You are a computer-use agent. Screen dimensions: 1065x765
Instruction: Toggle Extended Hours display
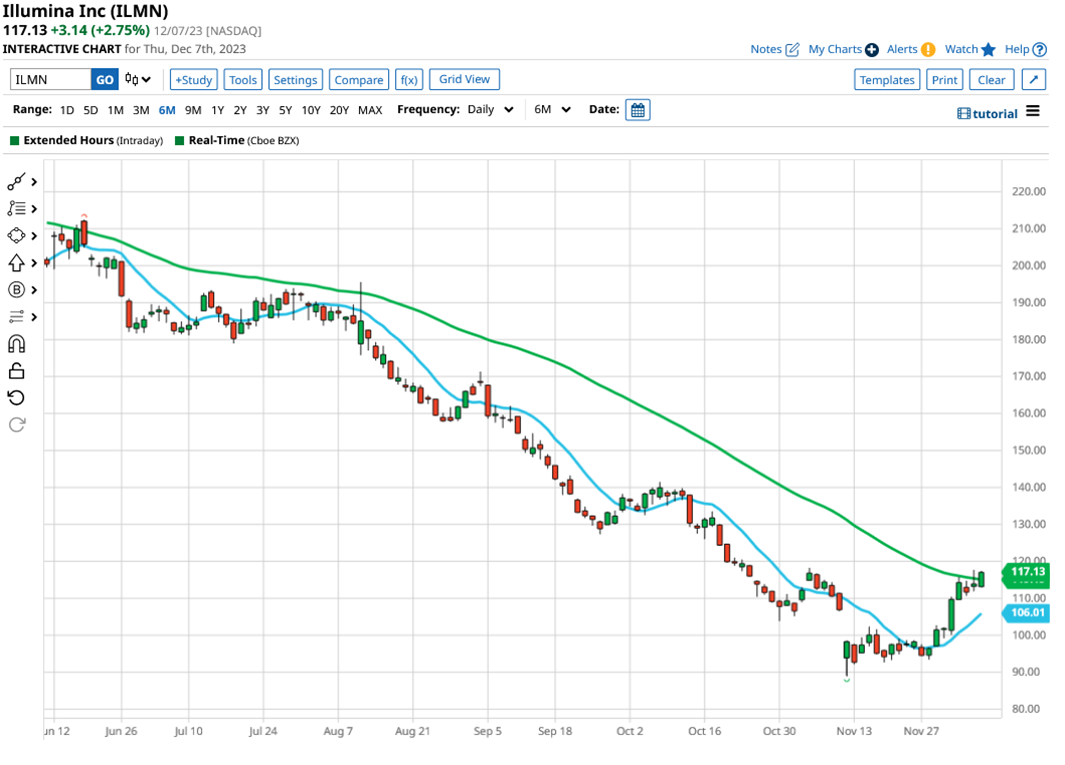coord(14,140)
